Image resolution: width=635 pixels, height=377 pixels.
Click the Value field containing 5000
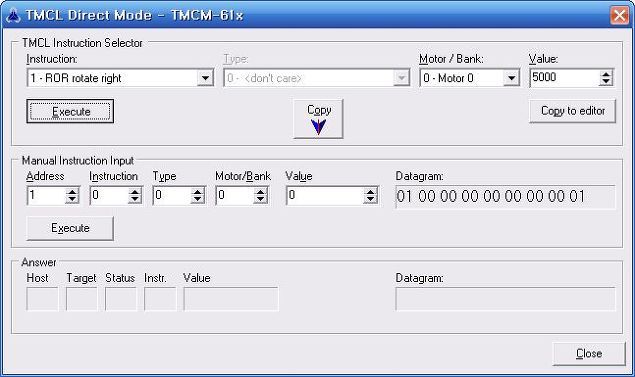tap(565, 78)
